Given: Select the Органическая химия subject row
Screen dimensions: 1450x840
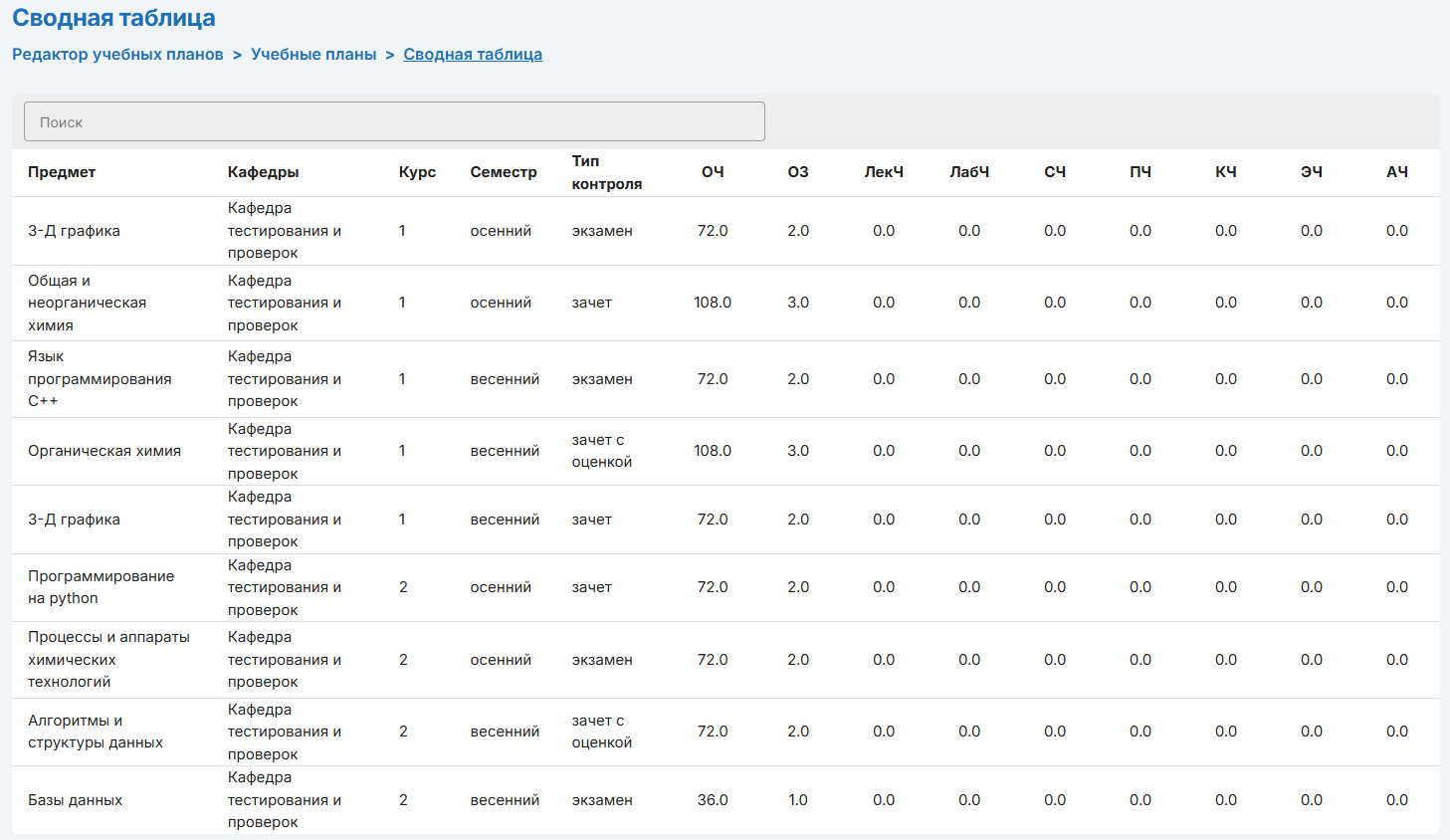Looking at the screenshot, I should click(x=104, y=451).
